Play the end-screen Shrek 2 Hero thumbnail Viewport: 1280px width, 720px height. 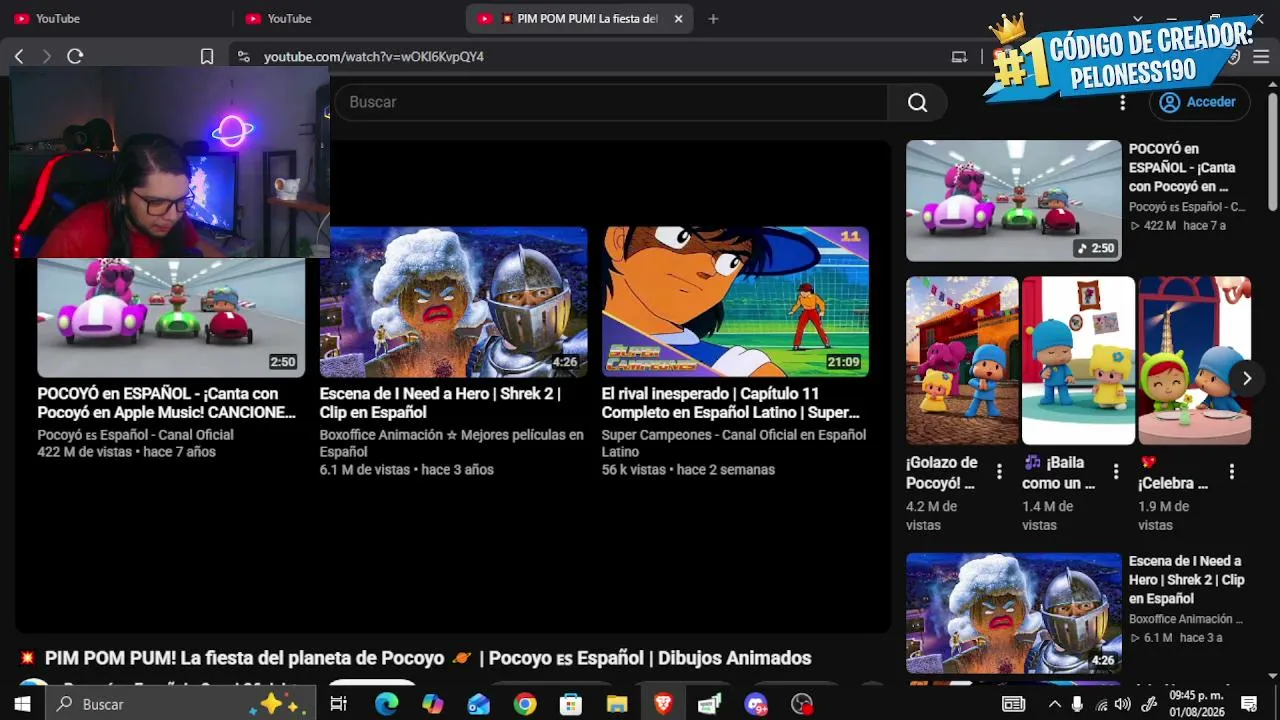click(x=453, y=302)
